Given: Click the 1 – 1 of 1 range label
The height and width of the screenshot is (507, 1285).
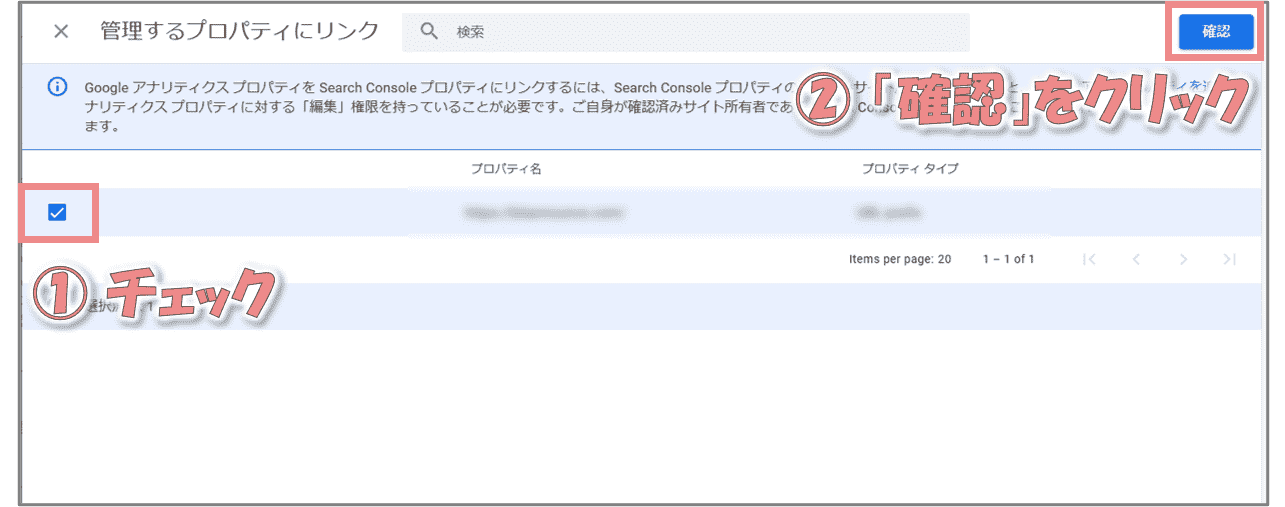Looking at the screenshot, I should point(1008,259).
